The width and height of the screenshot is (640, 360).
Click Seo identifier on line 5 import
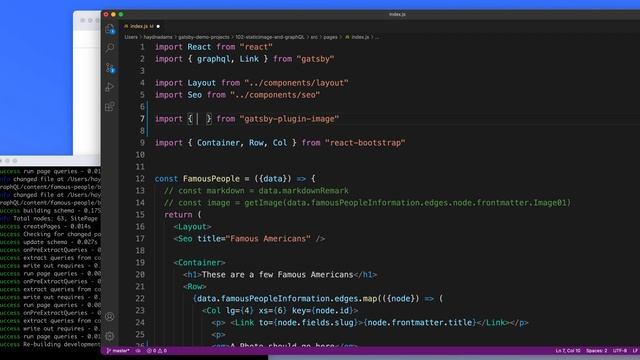point(195,95)
